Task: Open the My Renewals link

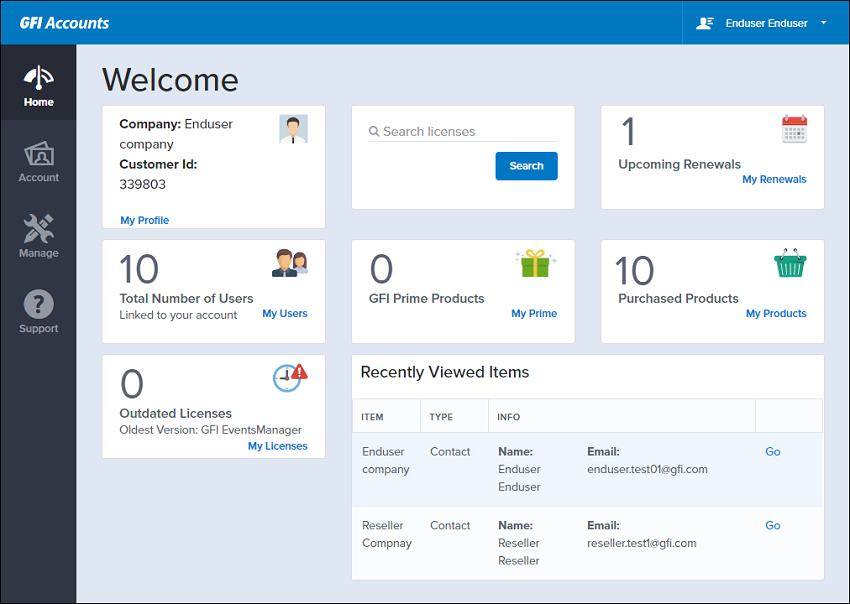Action: click(x=774, y=179)
